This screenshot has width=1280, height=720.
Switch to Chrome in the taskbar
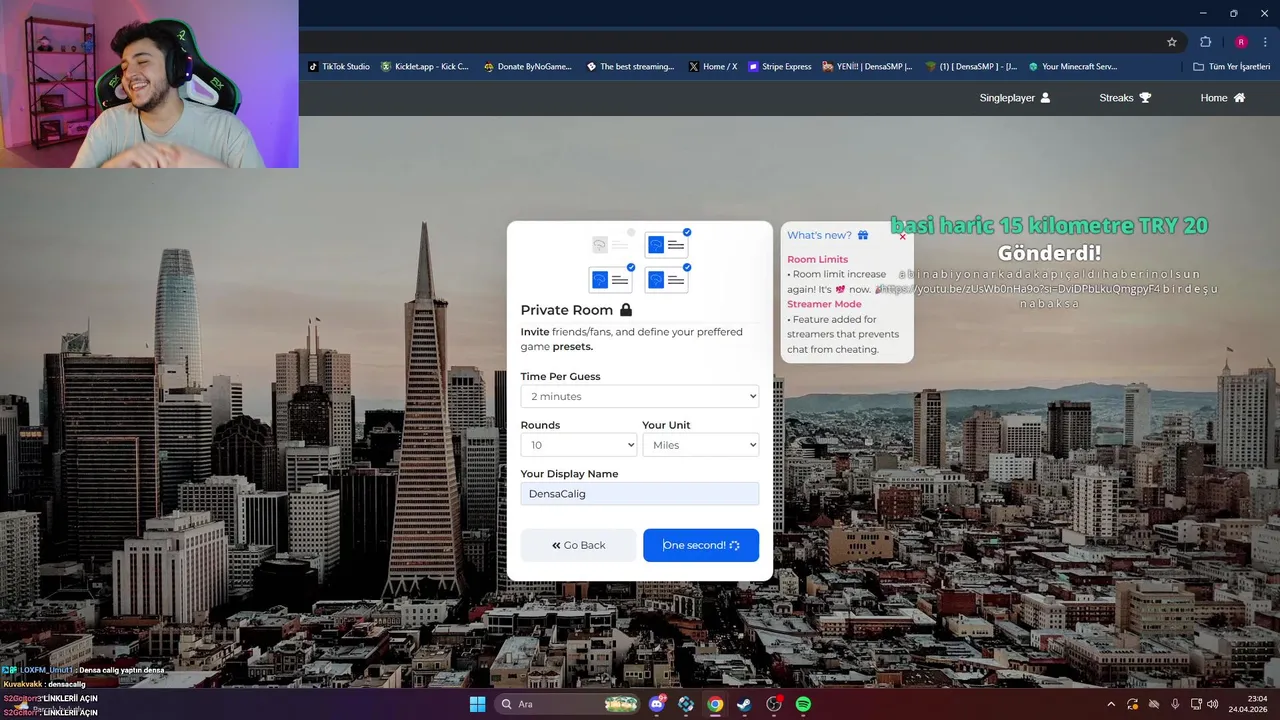(x=715, y=704)
